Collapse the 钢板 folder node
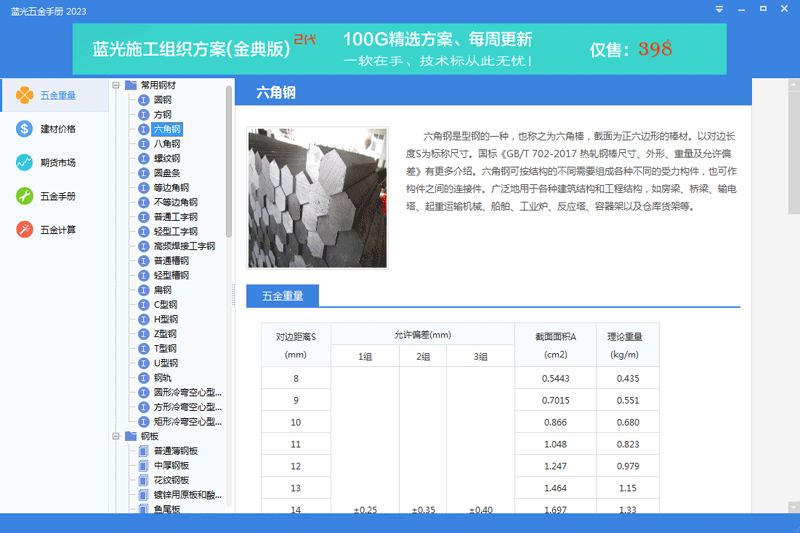Viewport: 800px width, 533px height. pyautogui.click(x=116, y=436)
